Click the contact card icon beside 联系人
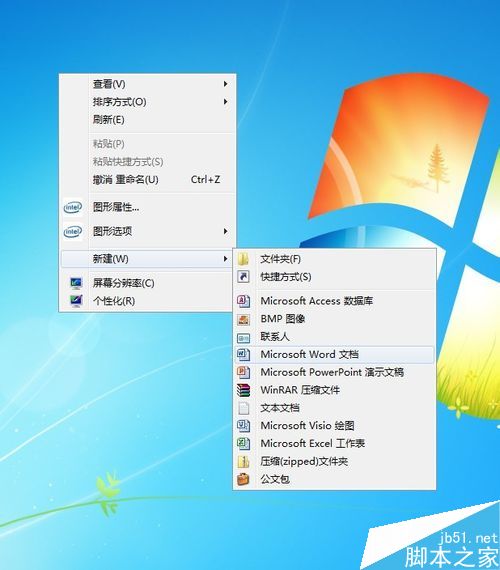500x570 pixels. coord(243,338)
